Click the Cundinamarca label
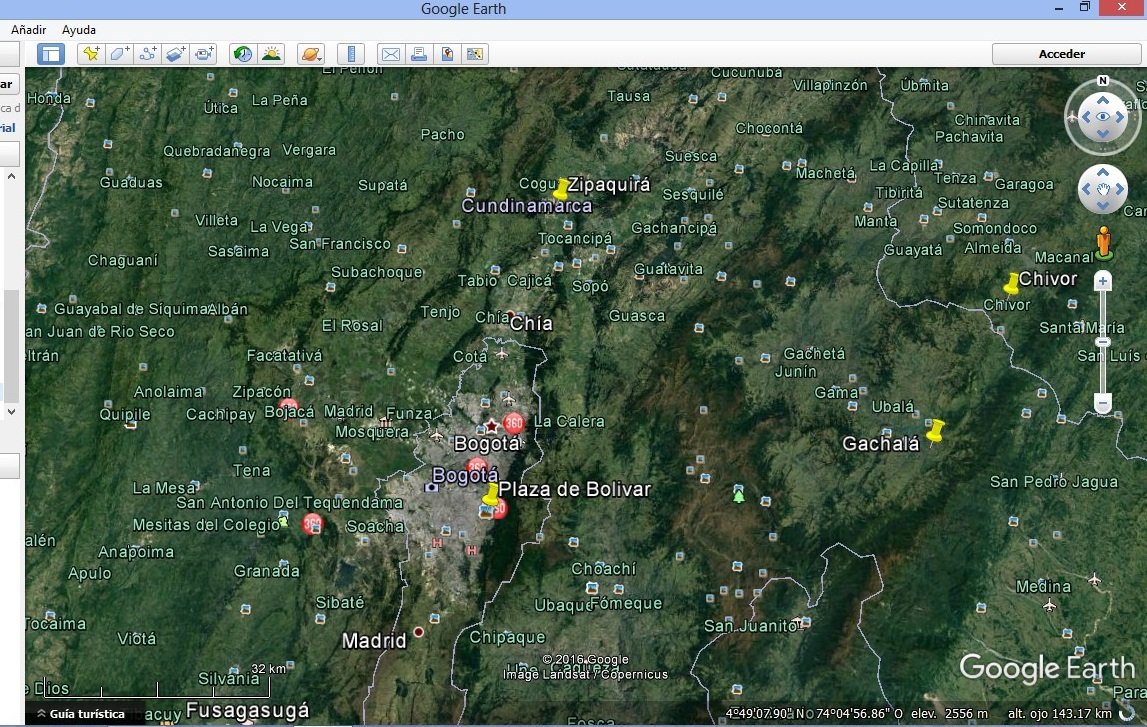Screen dimensions: 1147x727 point(527,206)
